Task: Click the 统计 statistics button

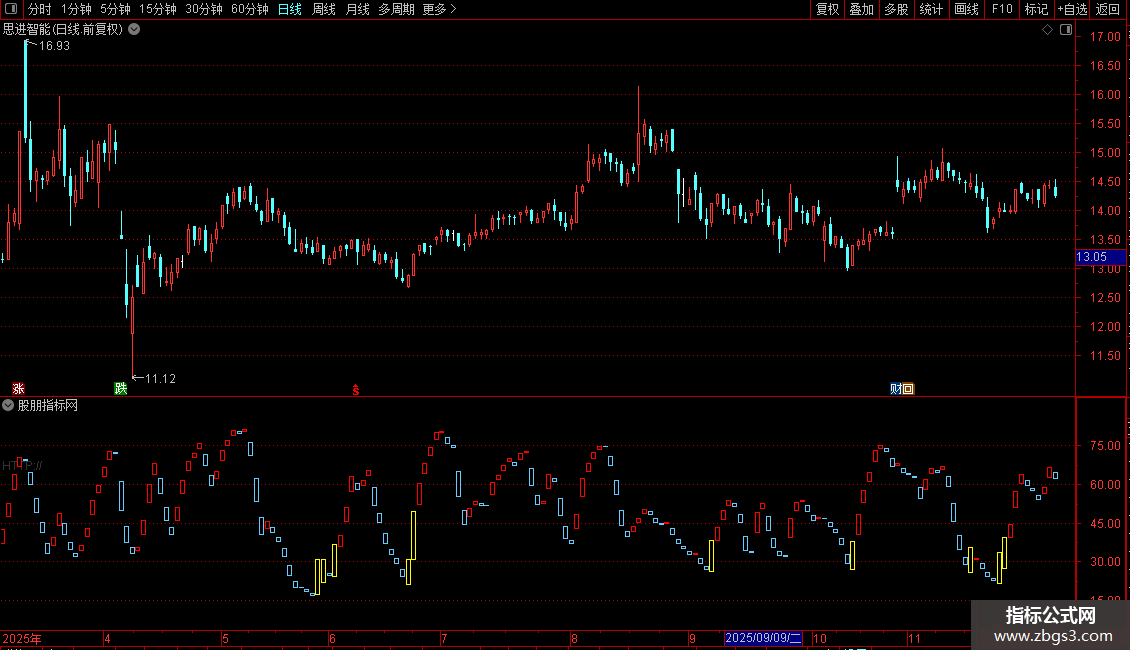Action: (x=931, y=9)
